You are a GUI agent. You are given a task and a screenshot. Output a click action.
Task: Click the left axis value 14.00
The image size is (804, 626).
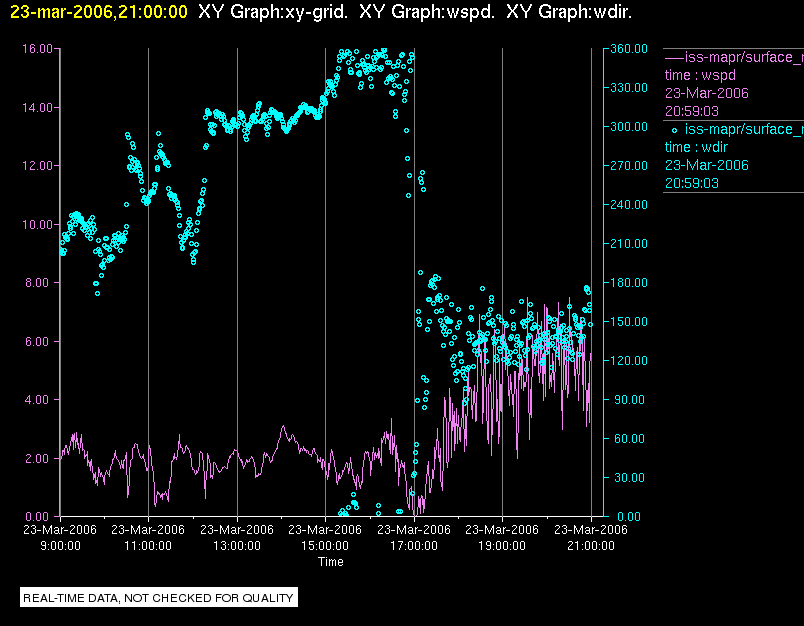(37, 108)
